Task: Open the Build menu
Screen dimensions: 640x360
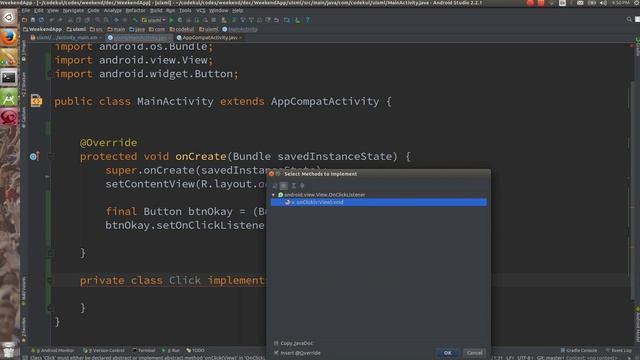Action: [156, 10]
